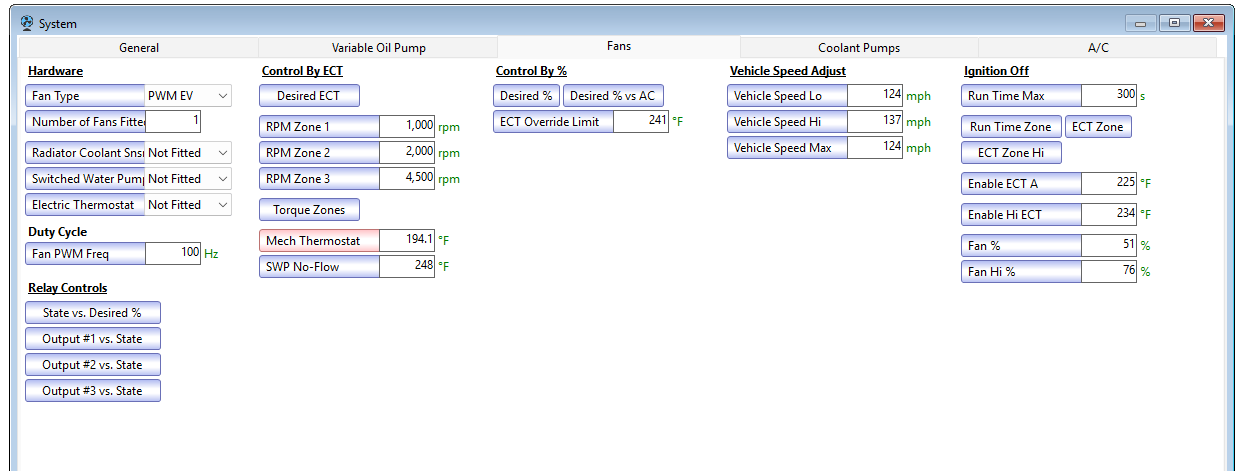Open the A/C tab
Viewport: 1252px width, 471px height.
(1098, 48)
